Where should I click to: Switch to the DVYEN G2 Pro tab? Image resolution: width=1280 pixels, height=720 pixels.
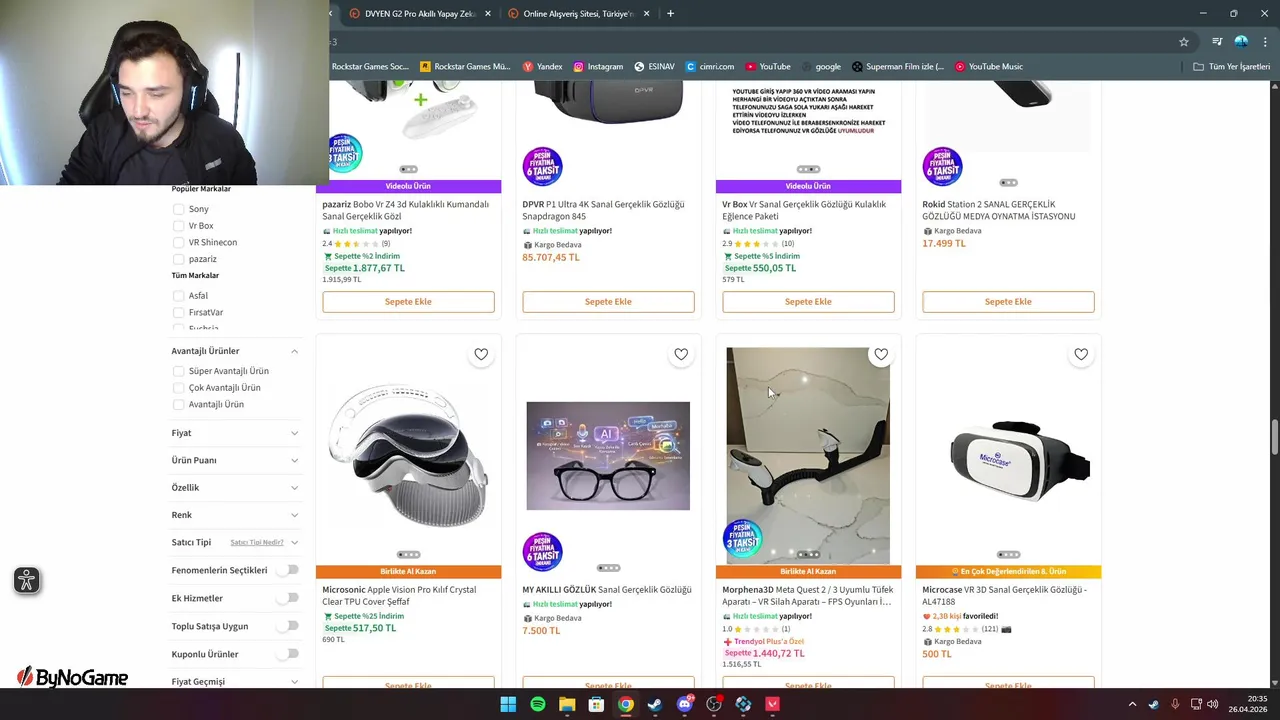pyautogui.click(x=414, y=14)
